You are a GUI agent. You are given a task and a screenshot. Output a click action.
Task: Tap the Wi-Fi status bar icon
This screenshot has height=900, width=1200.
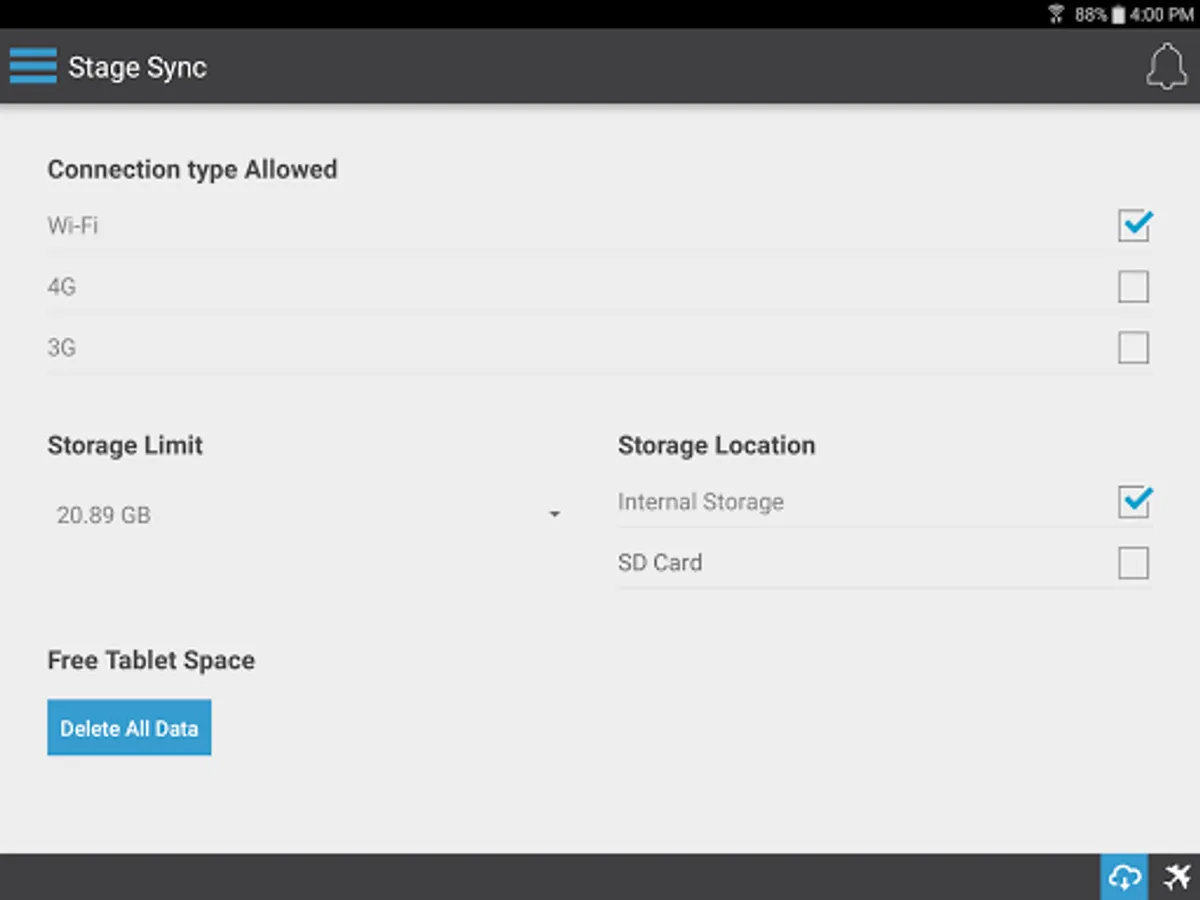[x=1056, y=14]
